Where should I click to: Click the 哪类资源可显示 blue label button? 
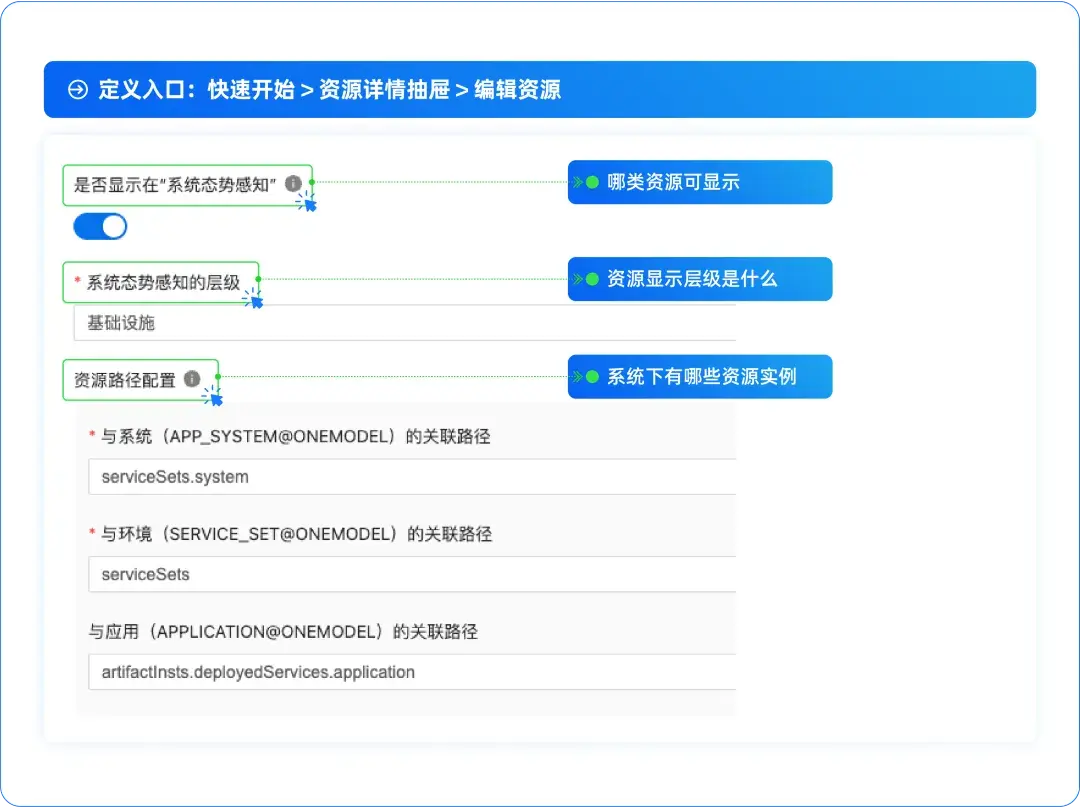[x=700, y=182]
